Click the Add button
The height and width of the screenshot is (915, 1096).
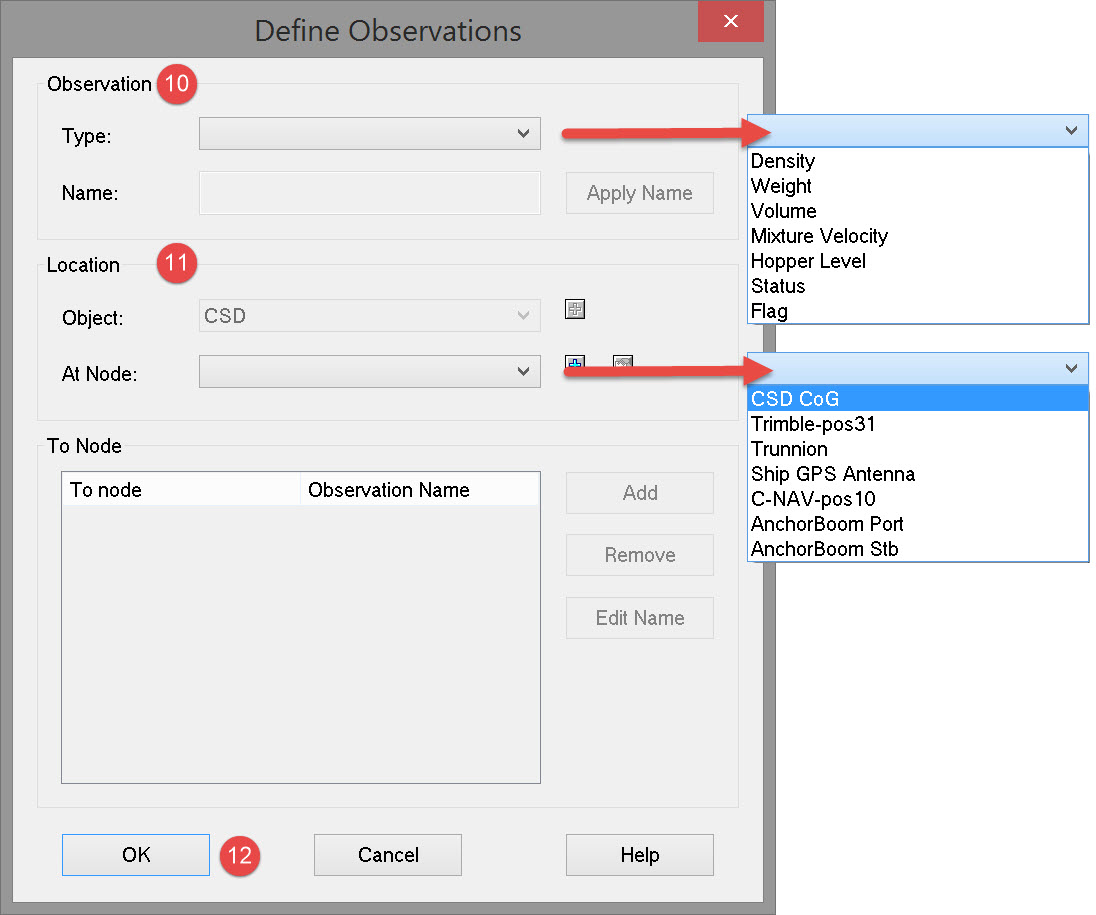tap(640, 493)
